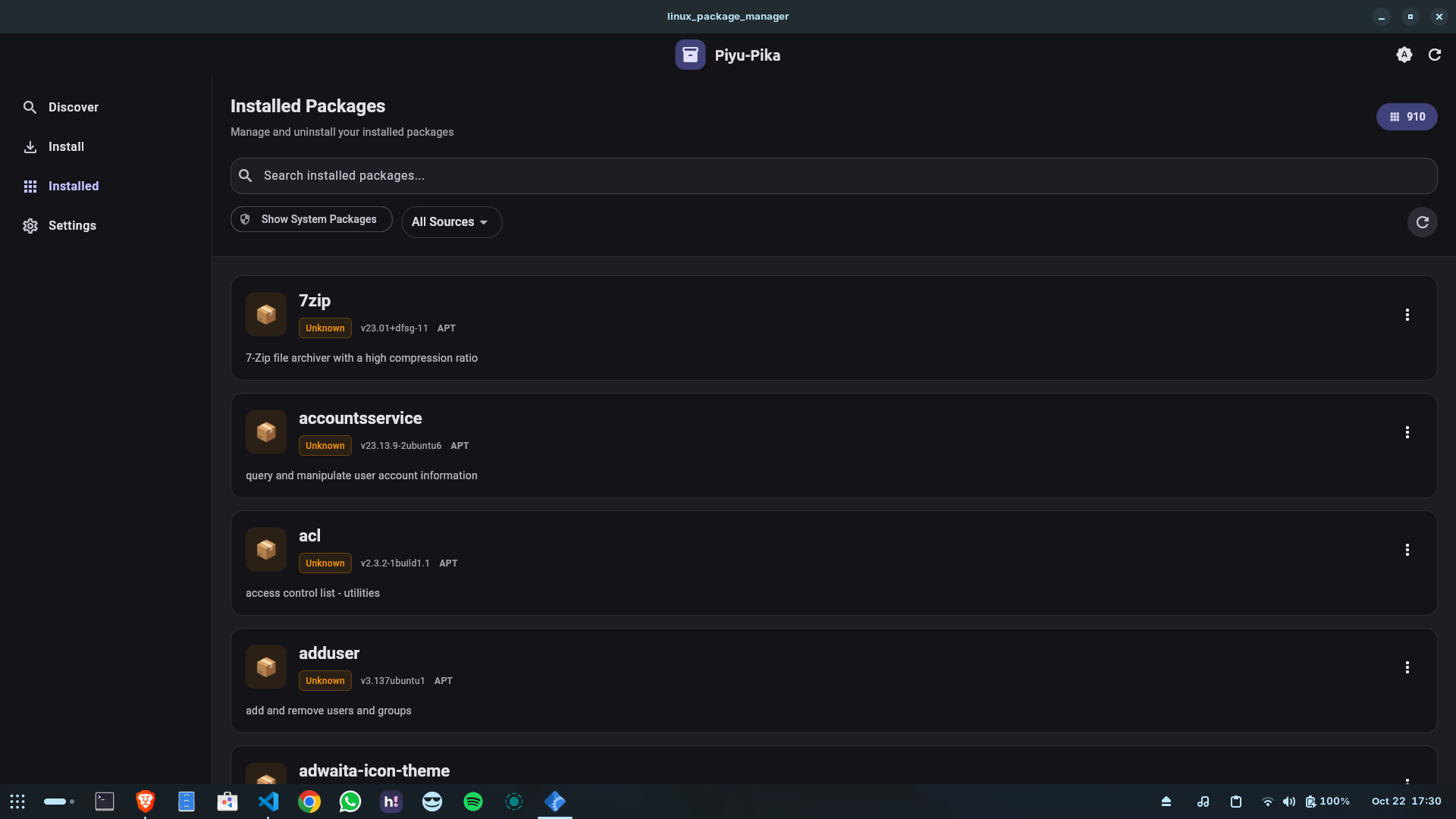This screenshot has height=819, width=1456.
Task: Open acl package options menu
Action: 1407,550
